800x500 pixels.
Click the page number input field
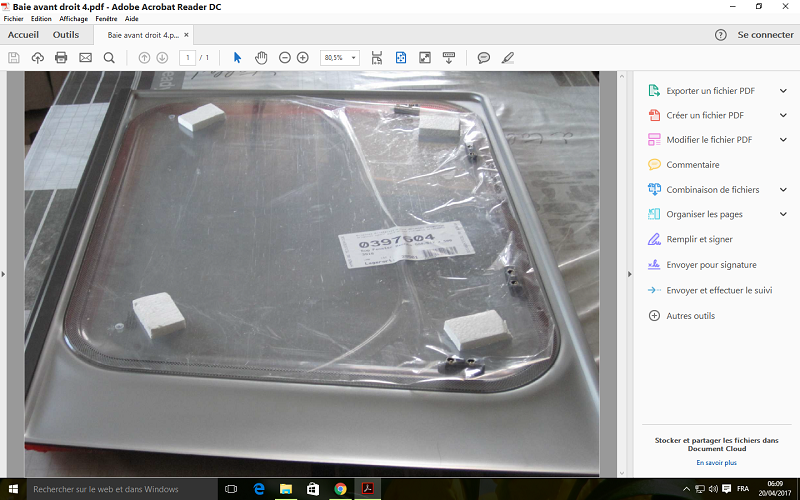pos(187,58)
